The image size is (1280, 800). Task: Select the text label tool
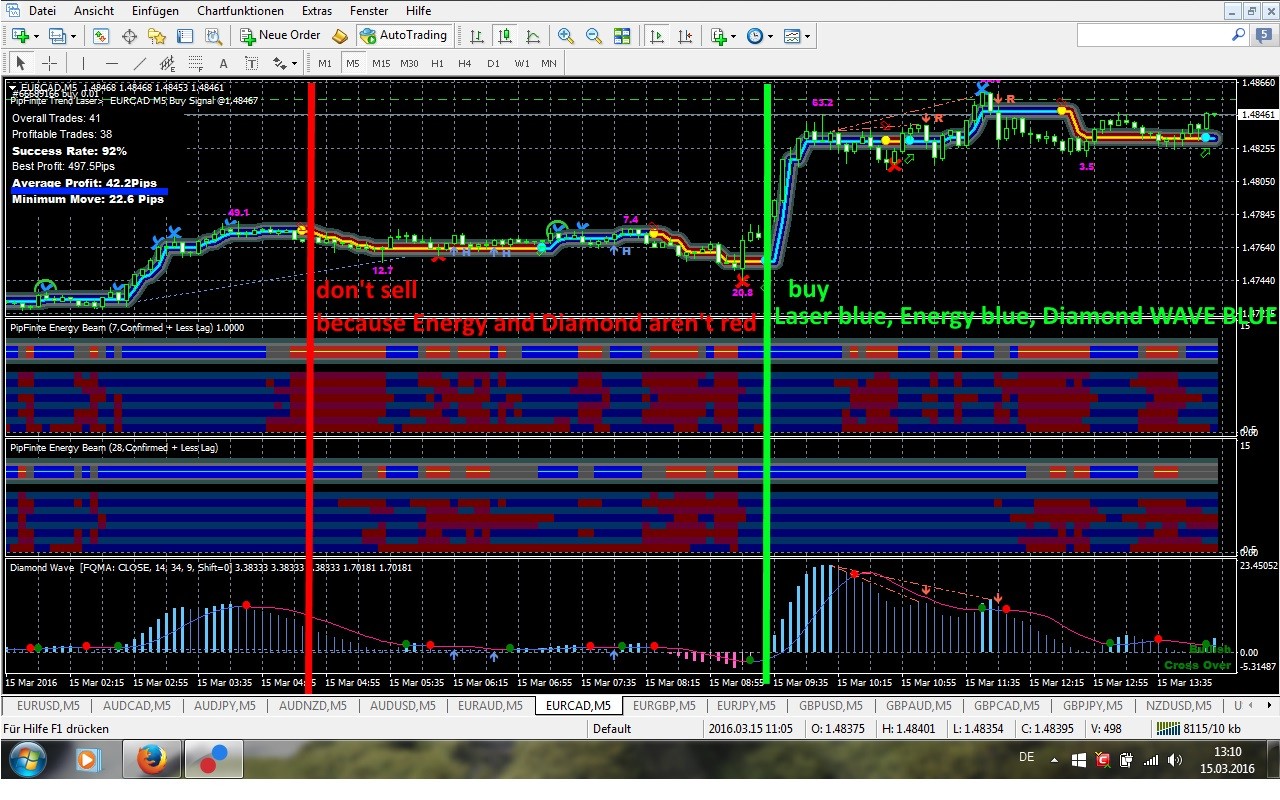click(251, 63)
